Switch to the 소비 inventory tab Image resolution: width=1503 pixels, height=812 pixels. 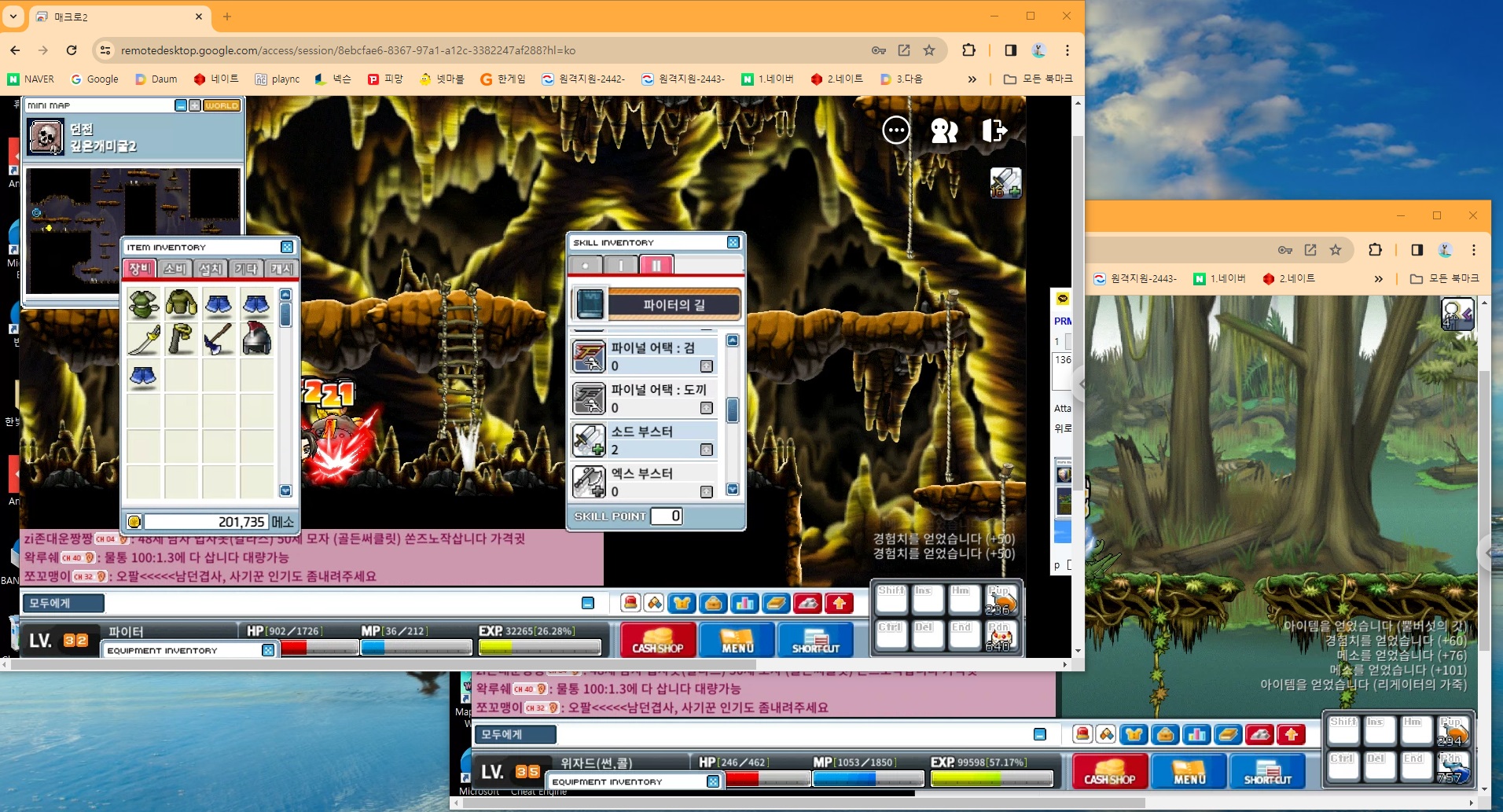point(175,269)
